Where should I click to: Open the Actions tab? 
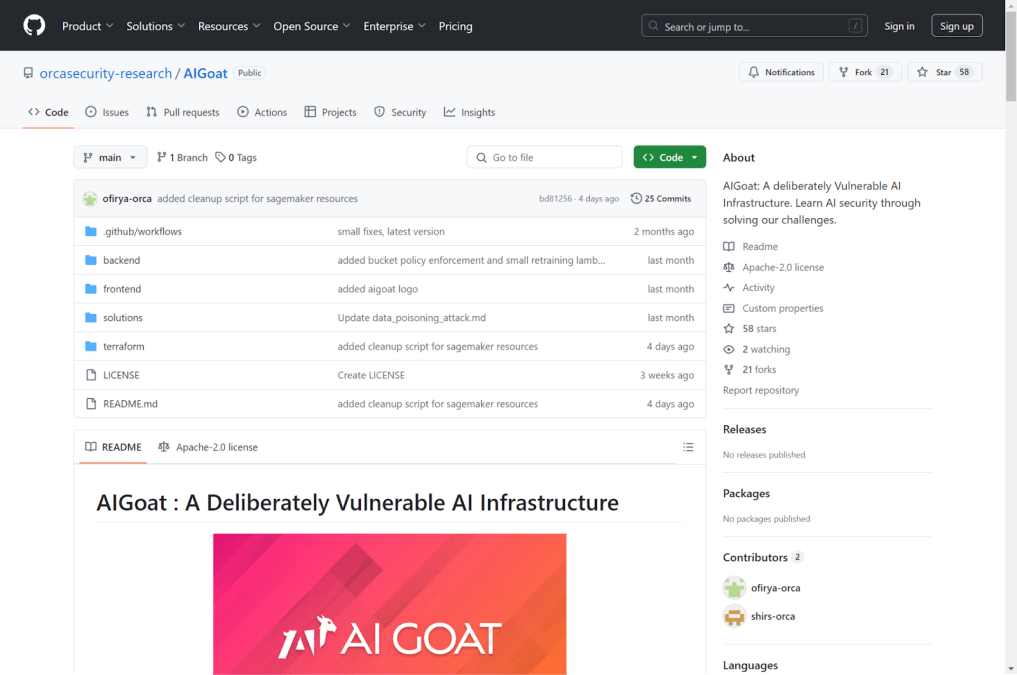(x=262, y=112)
